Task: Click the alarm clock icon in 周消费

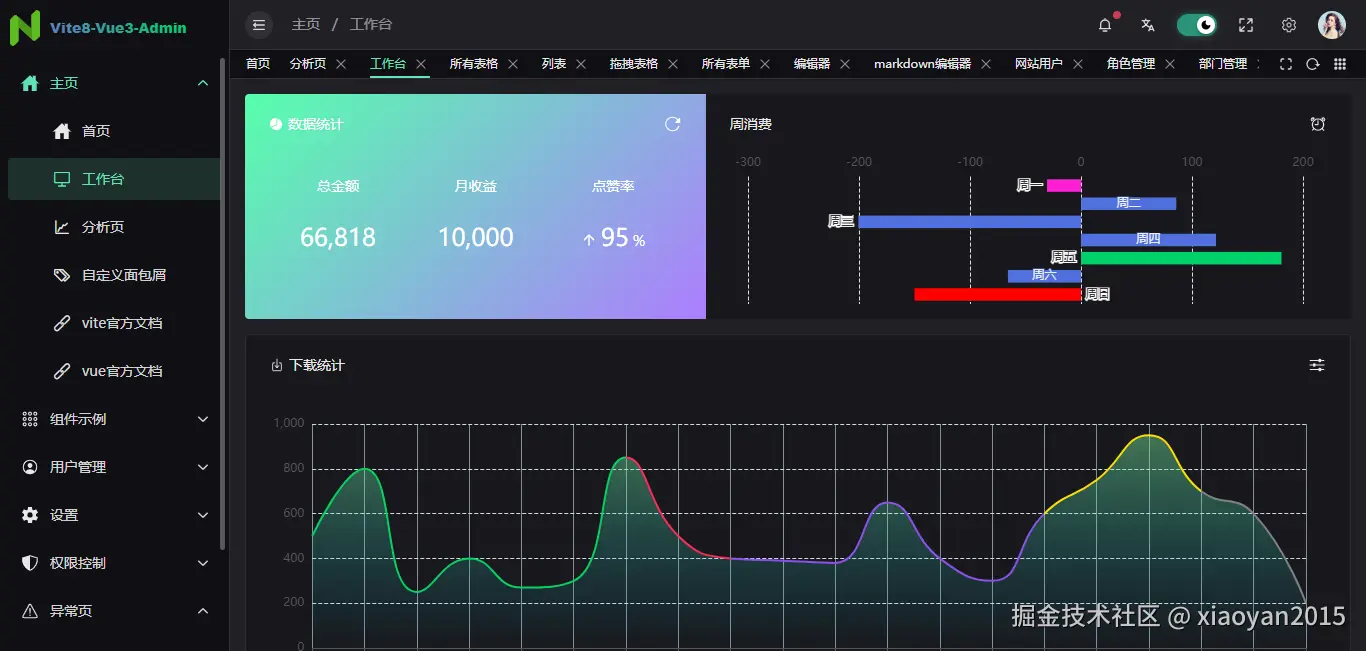Action: [x=1318, y=124]
